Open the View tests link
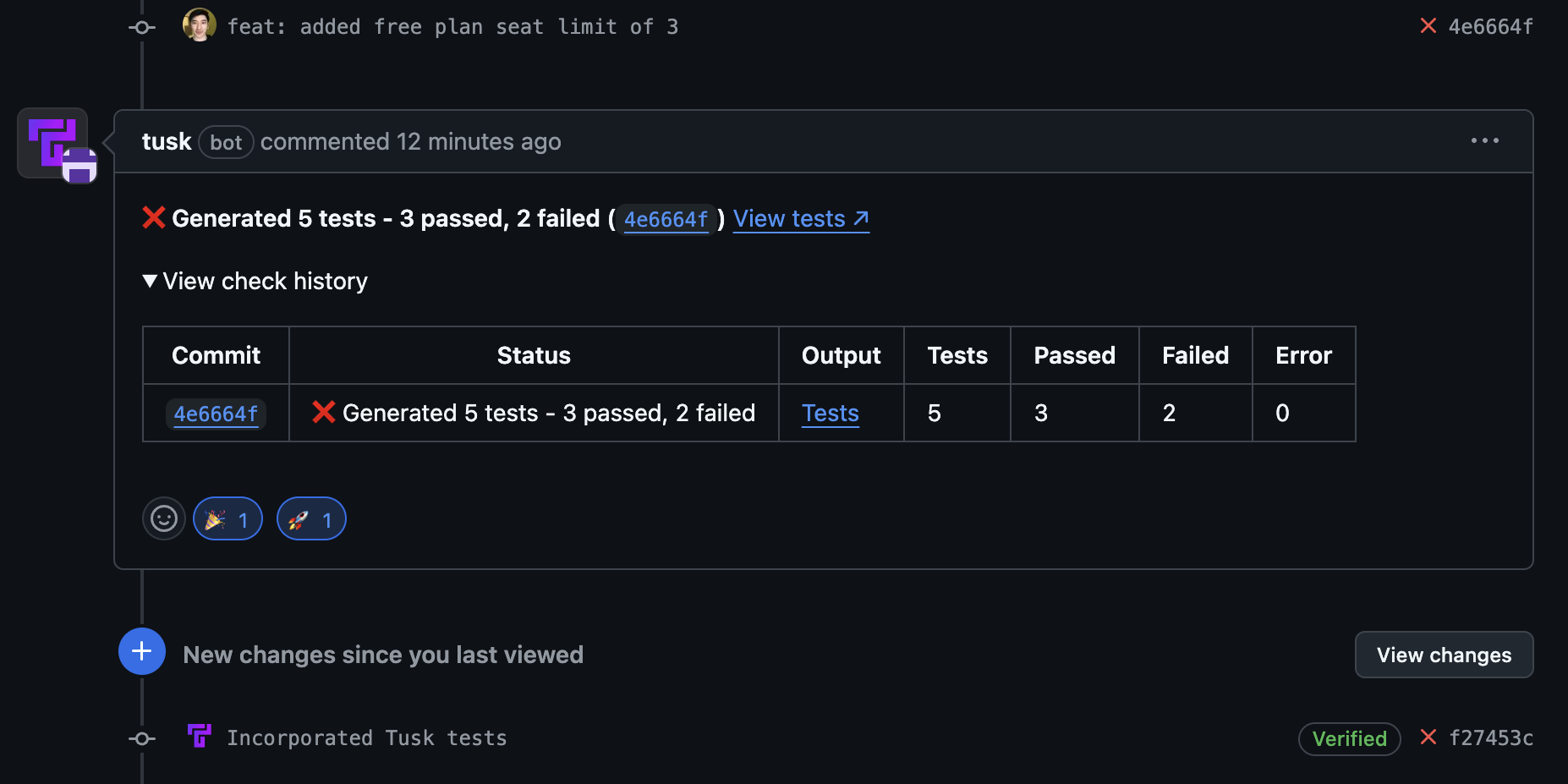Image resolution: width=1568 pixels, height=784 pixels. [800, 219]
